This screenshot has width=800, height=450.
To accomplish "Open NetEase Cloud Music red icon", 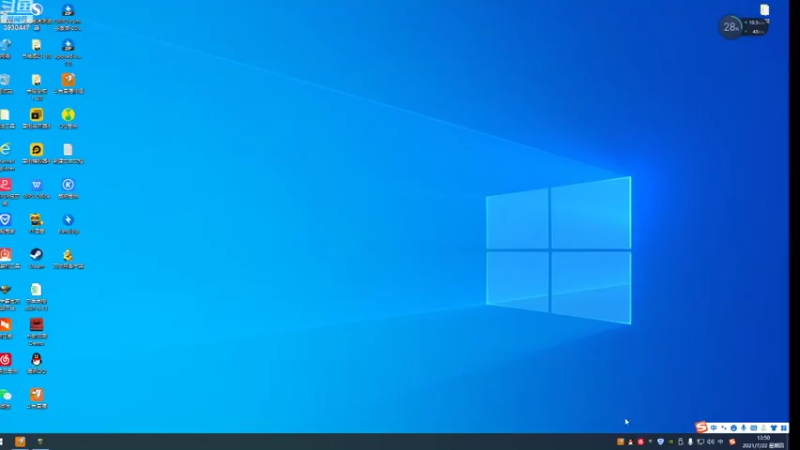I will [x=6, y=360].
